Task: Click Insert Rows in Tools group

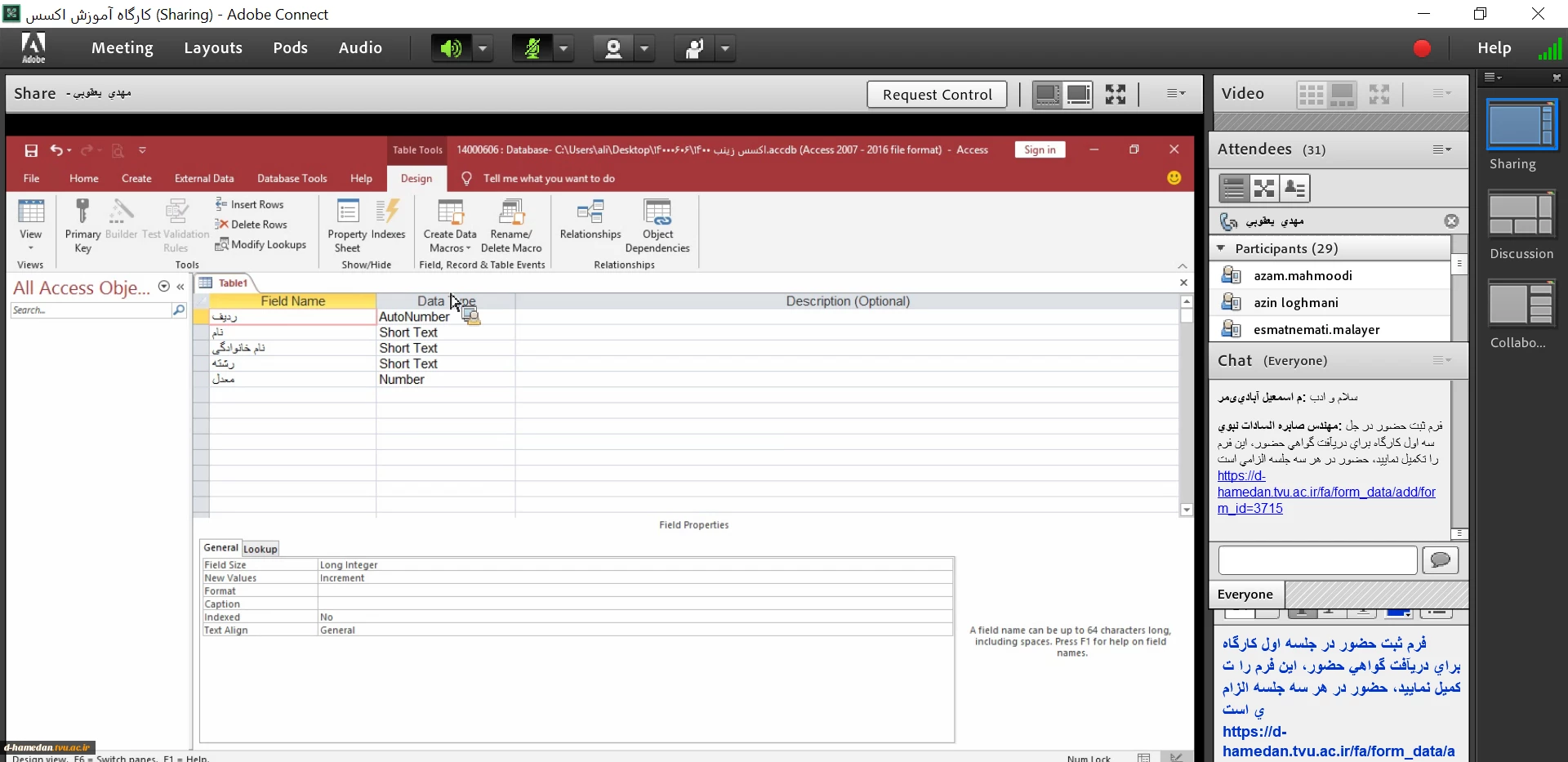Action: 249,204
